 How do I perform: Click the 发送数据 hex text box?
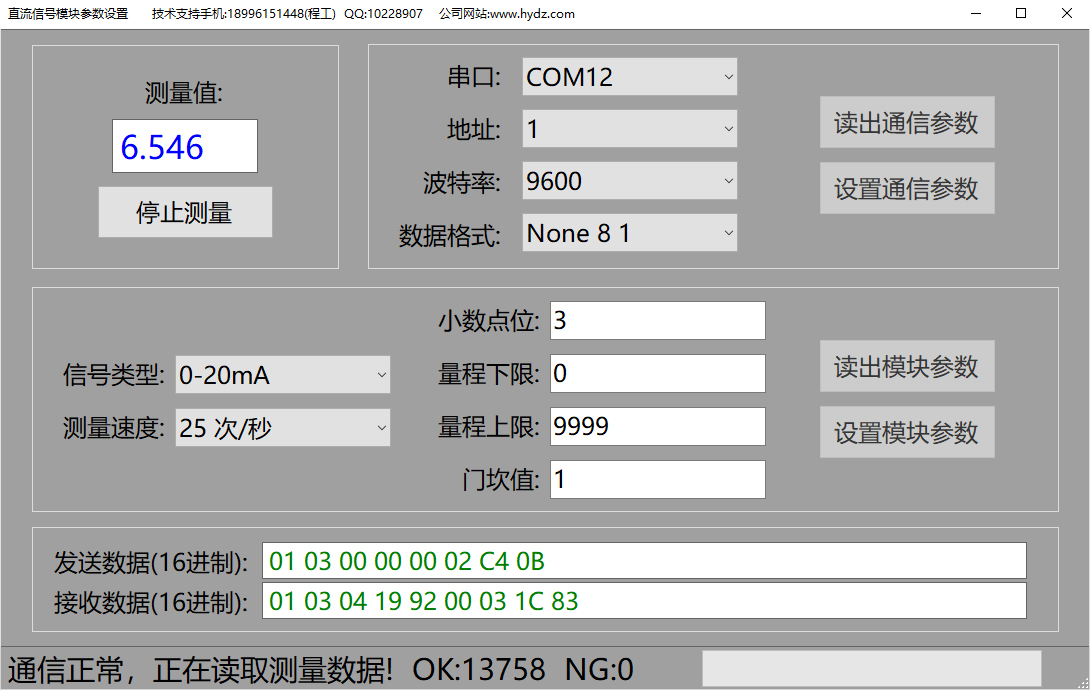point(643,561)
